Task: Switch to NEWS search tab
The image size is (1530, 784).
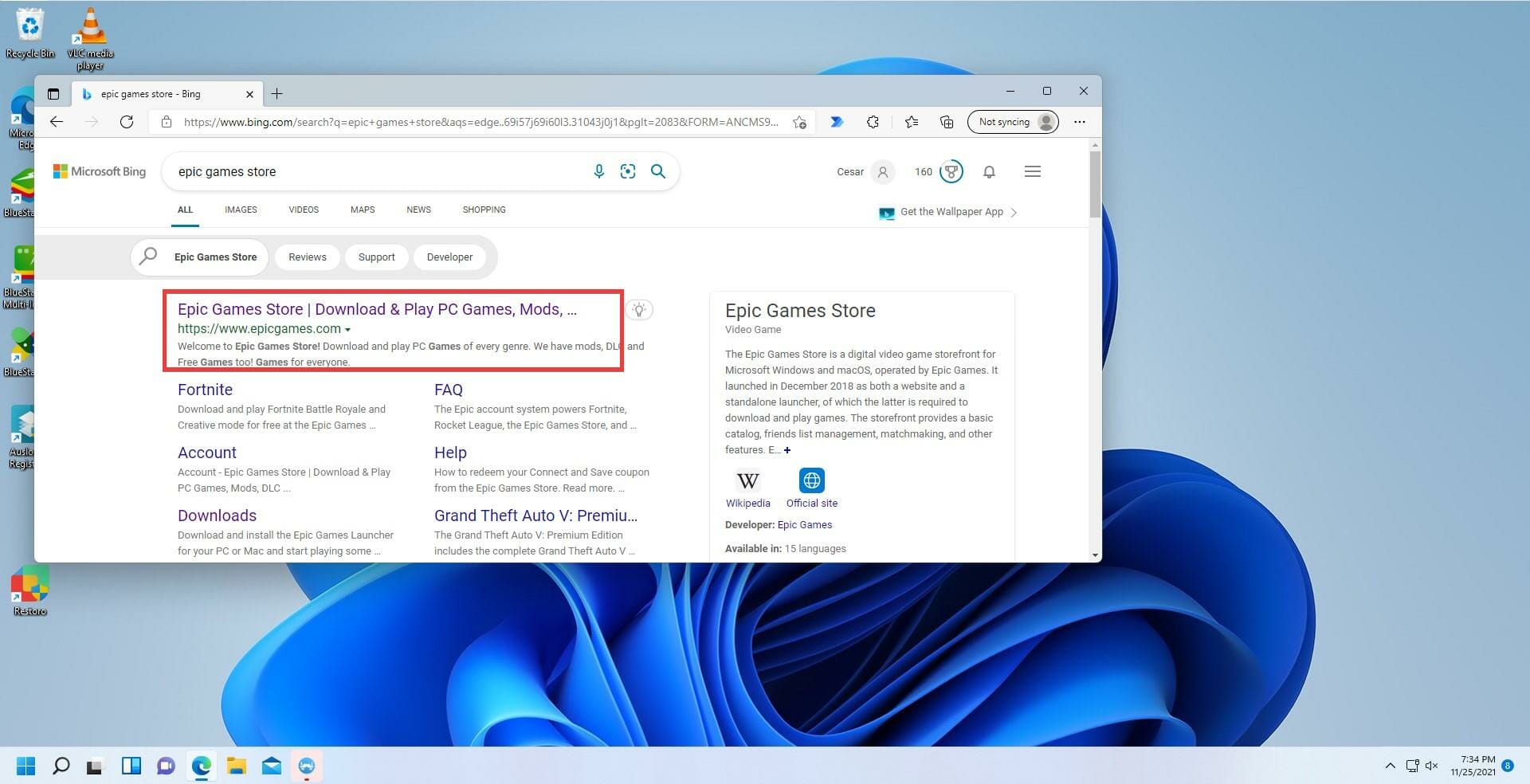Action: click(x=418, y=210)
